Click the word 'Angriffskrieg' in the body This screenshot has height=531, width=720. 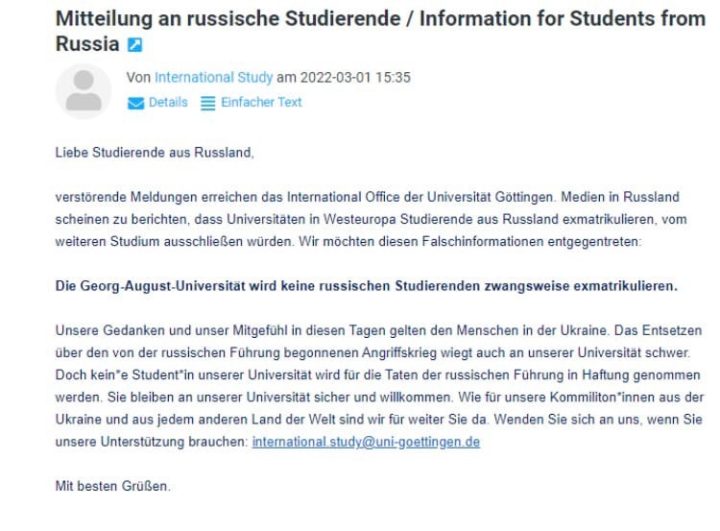399,353
